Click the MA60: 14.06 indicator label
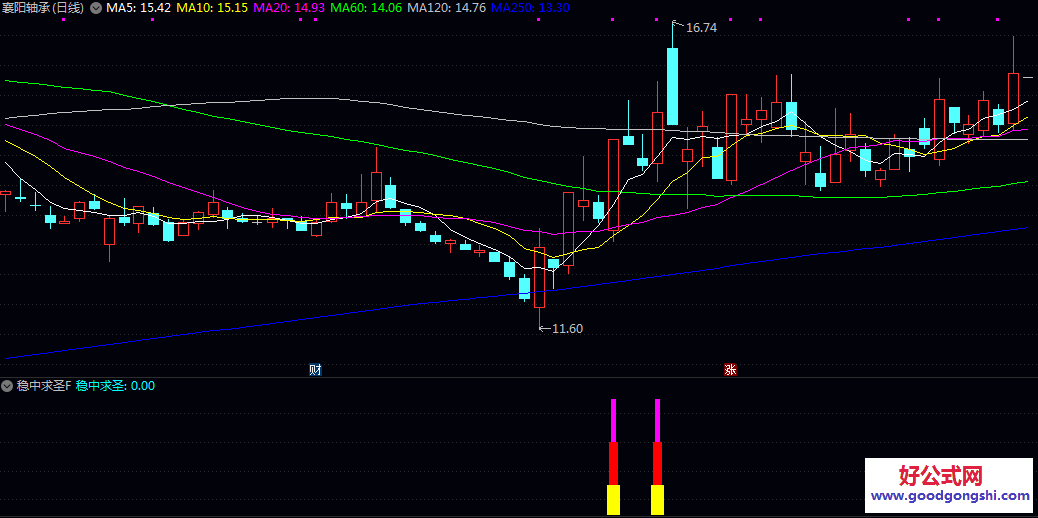The height and width of the screenshot is (518, 1038). pyautogui.click(x=366, y=8)
